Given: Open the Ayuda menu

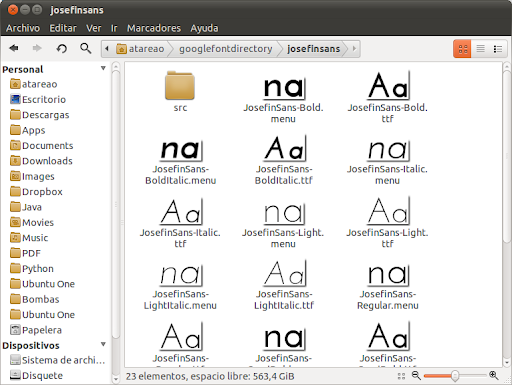Looking at the screenshot, I should pos(204,28).
